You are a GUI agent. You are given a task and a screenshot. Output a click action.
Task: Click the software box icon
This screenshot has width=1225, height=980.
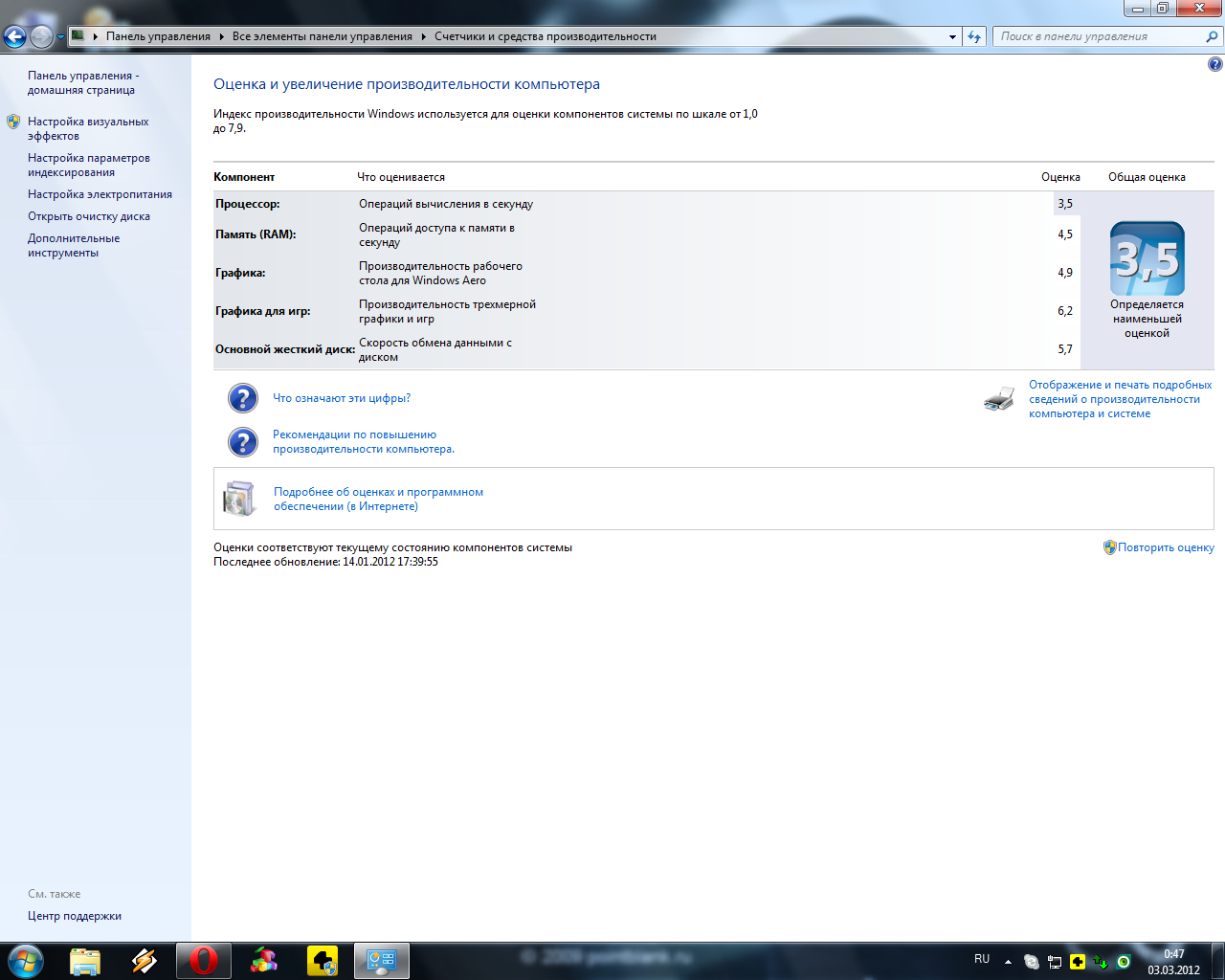pyautogui.click(x=239, y=499)
